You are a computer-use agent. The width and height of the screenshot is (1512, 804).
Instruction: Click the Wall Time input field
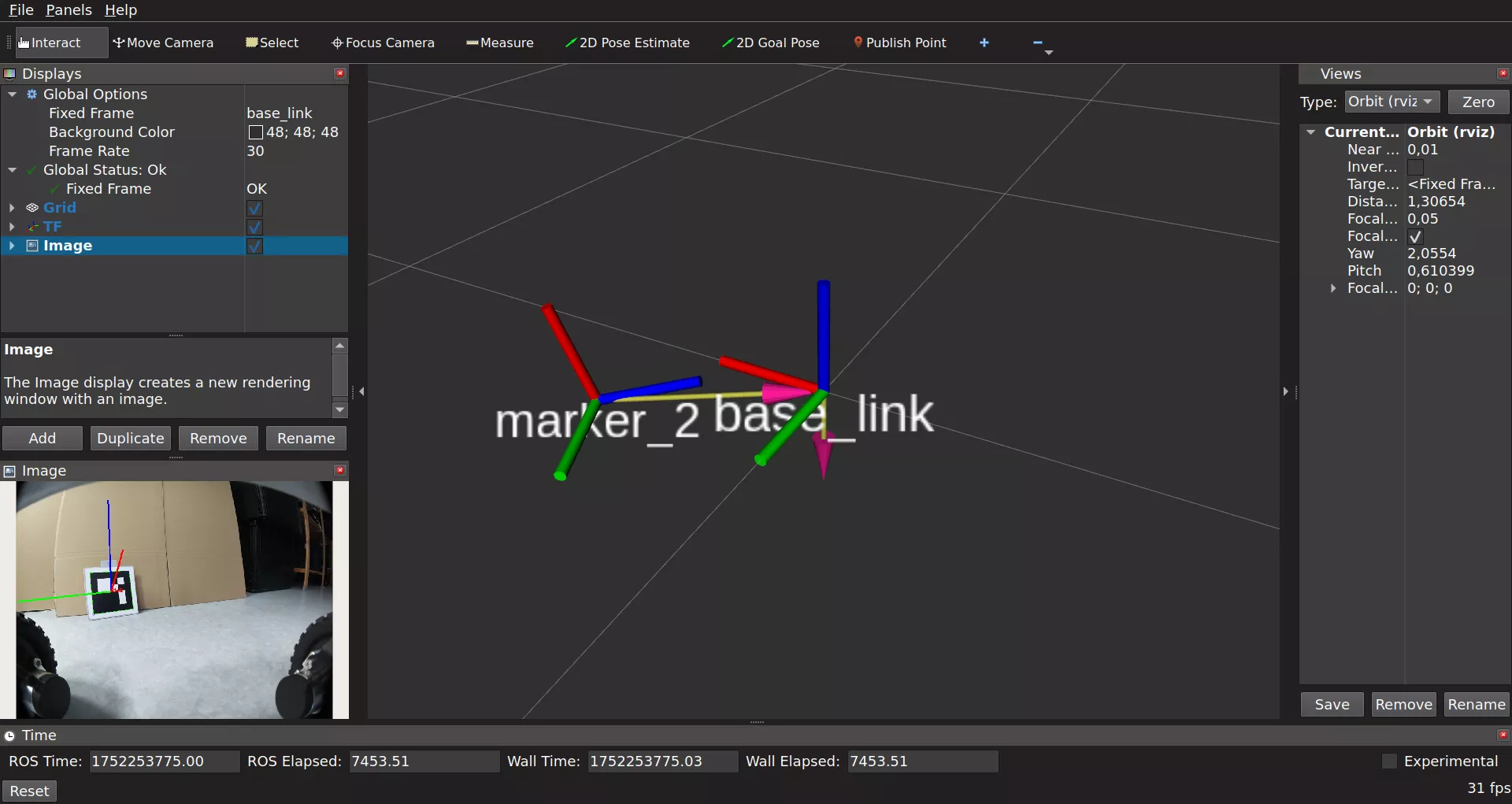coord(661,761)
